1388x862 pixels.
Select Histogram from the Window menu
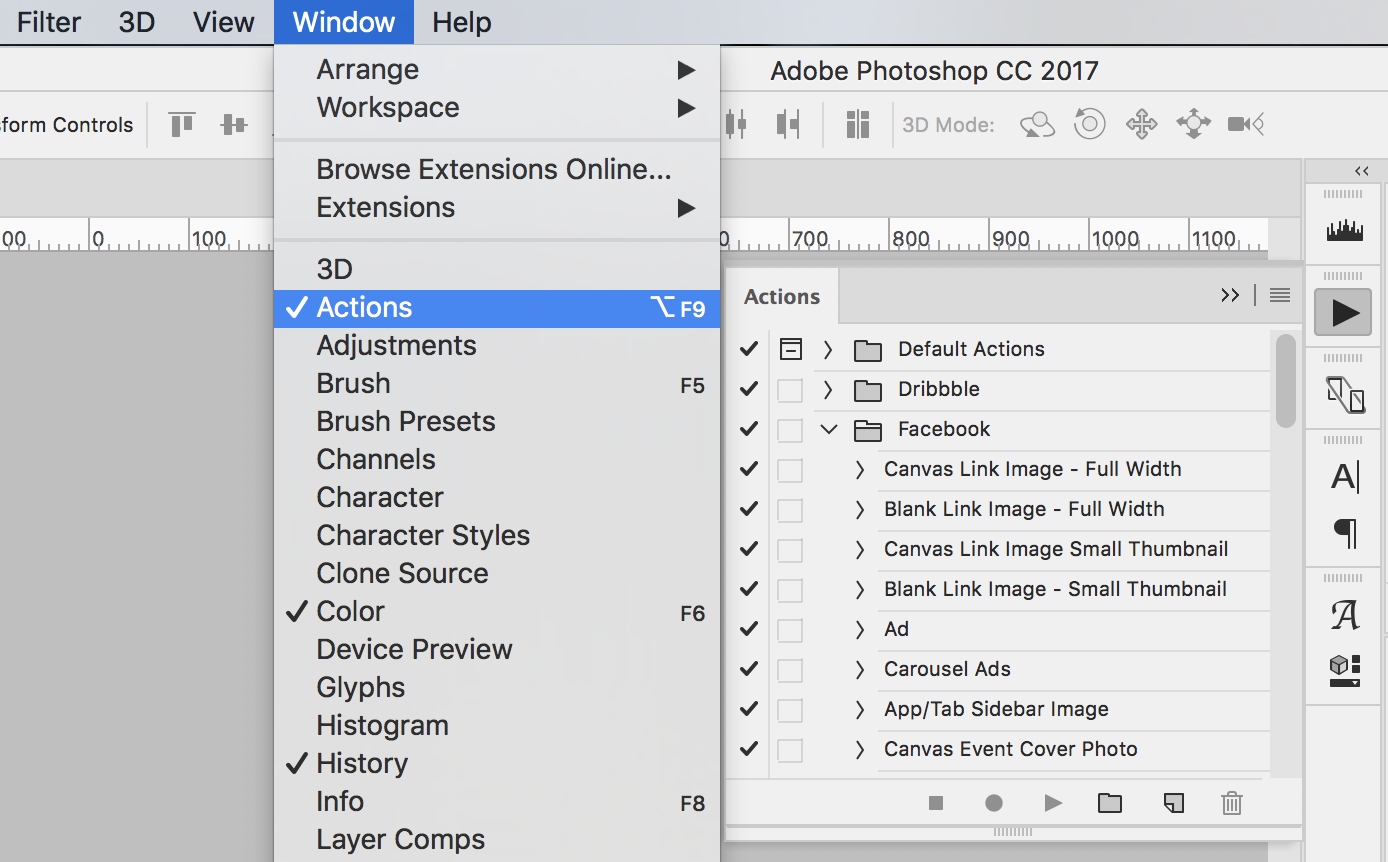point(382,724)
